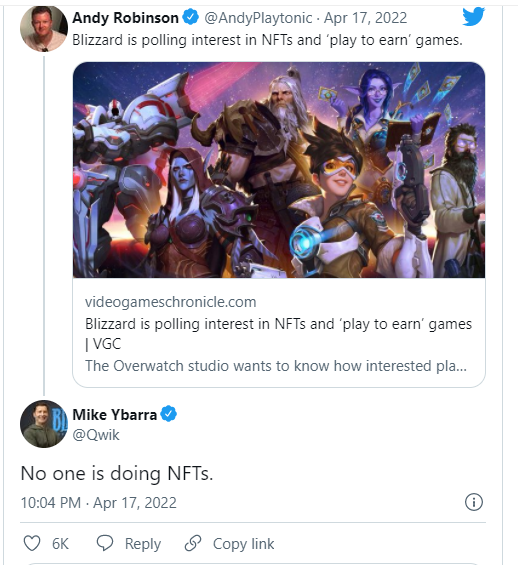518x565 pixels.
Task: Open the Blizzard characters article image
Action: click(x=279, y=170)
